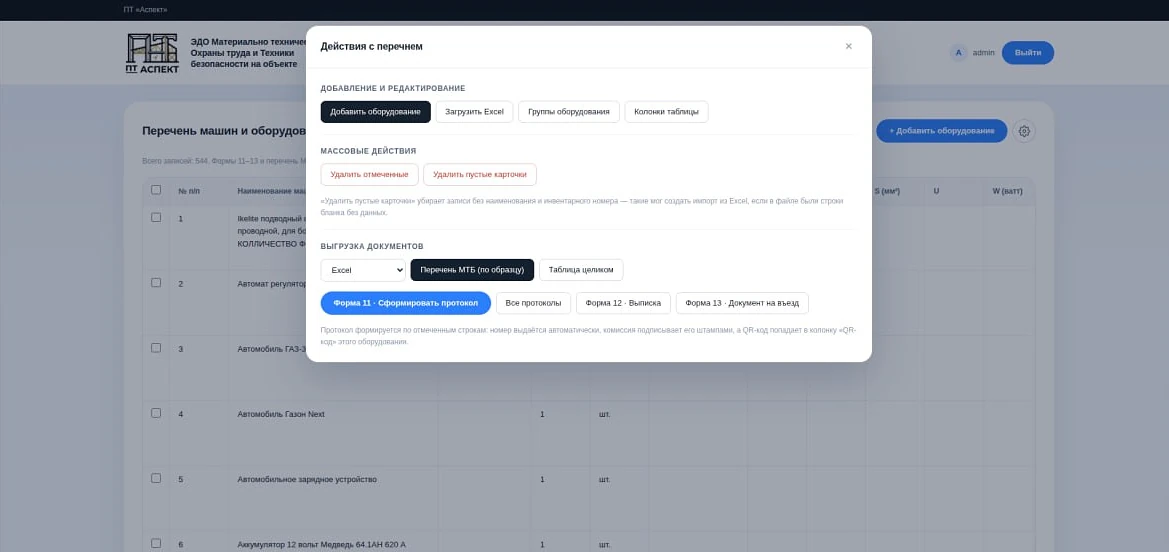Click the 'admin' username text
Screen dimensions: 1169x552
(983, 53)
